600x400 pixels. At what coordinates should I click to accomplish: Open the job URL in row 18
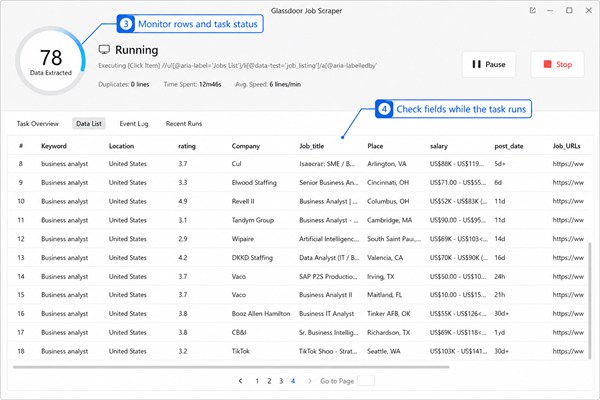pos(568,351)
